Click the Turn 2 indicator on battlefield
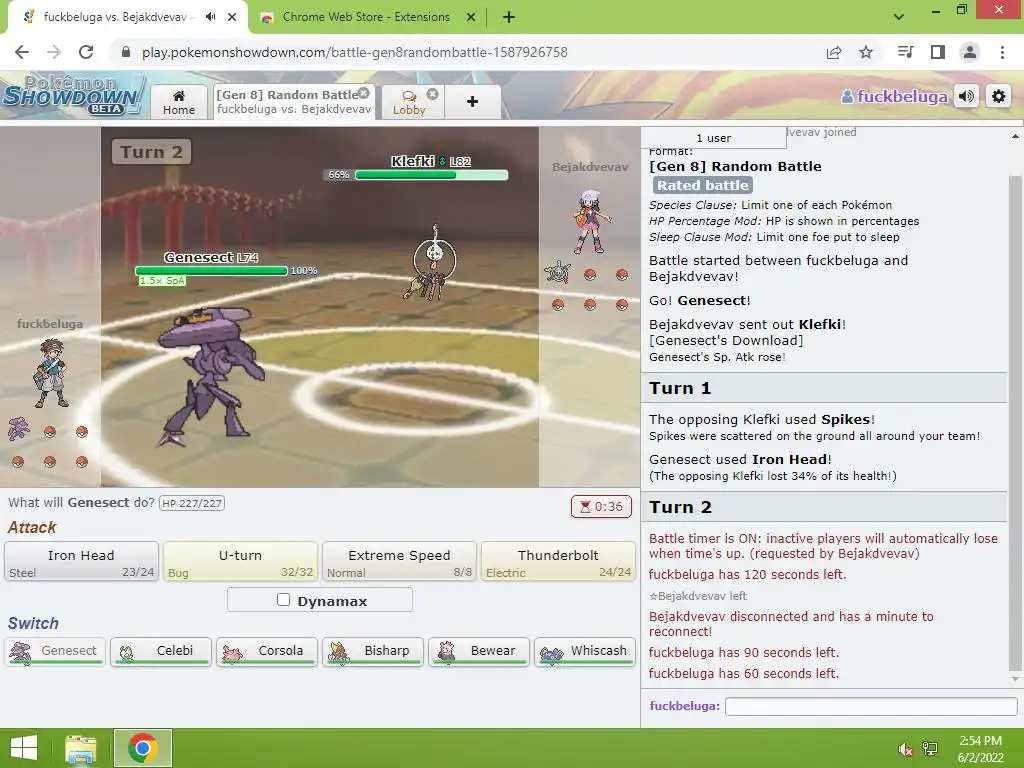The image size is (1024, 768). pyautogui.click(x=152, y=152)
